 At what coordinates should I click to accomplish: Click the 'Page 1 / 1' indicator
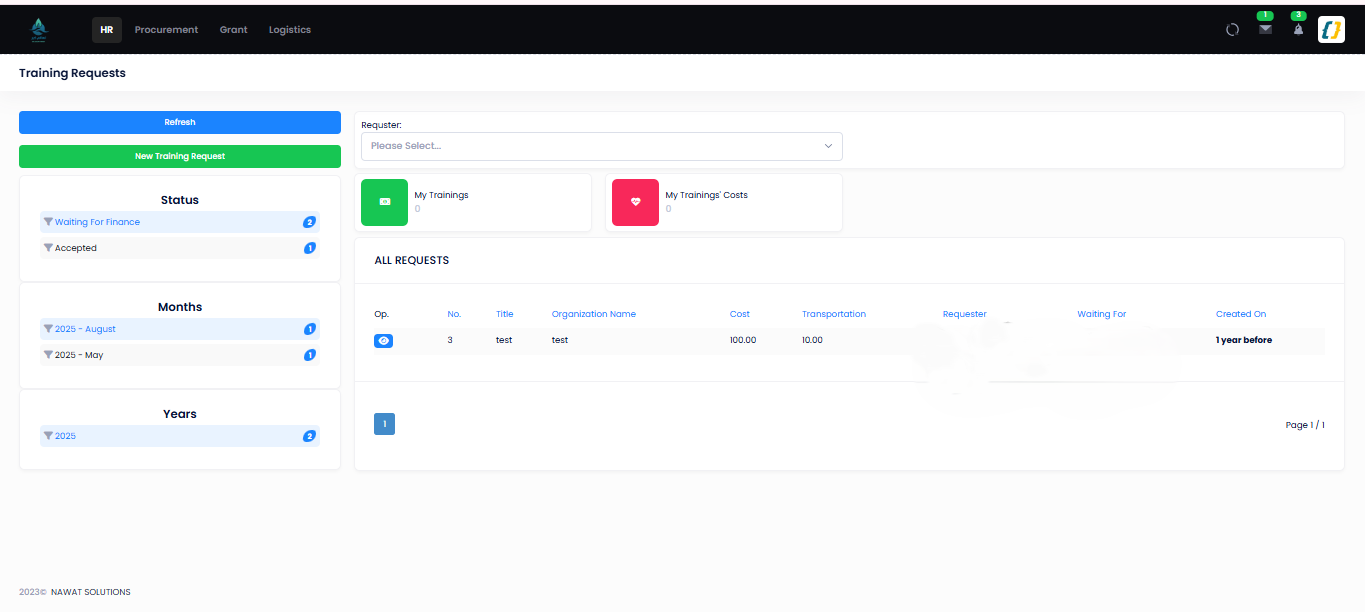coord(1305,425)
